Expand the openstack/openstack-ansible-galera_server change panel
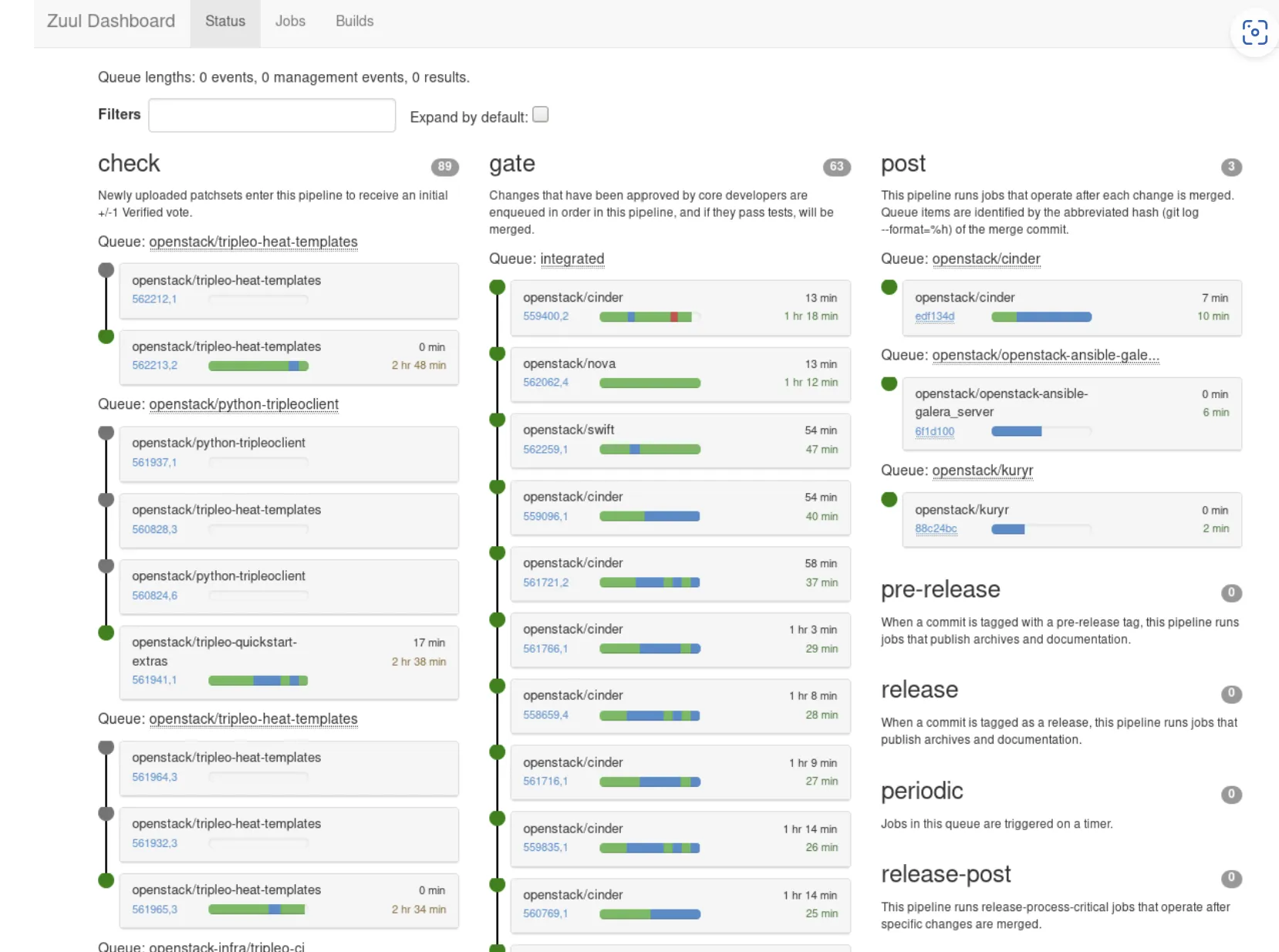This screenshot has height=952, width=1279. 1072,414
